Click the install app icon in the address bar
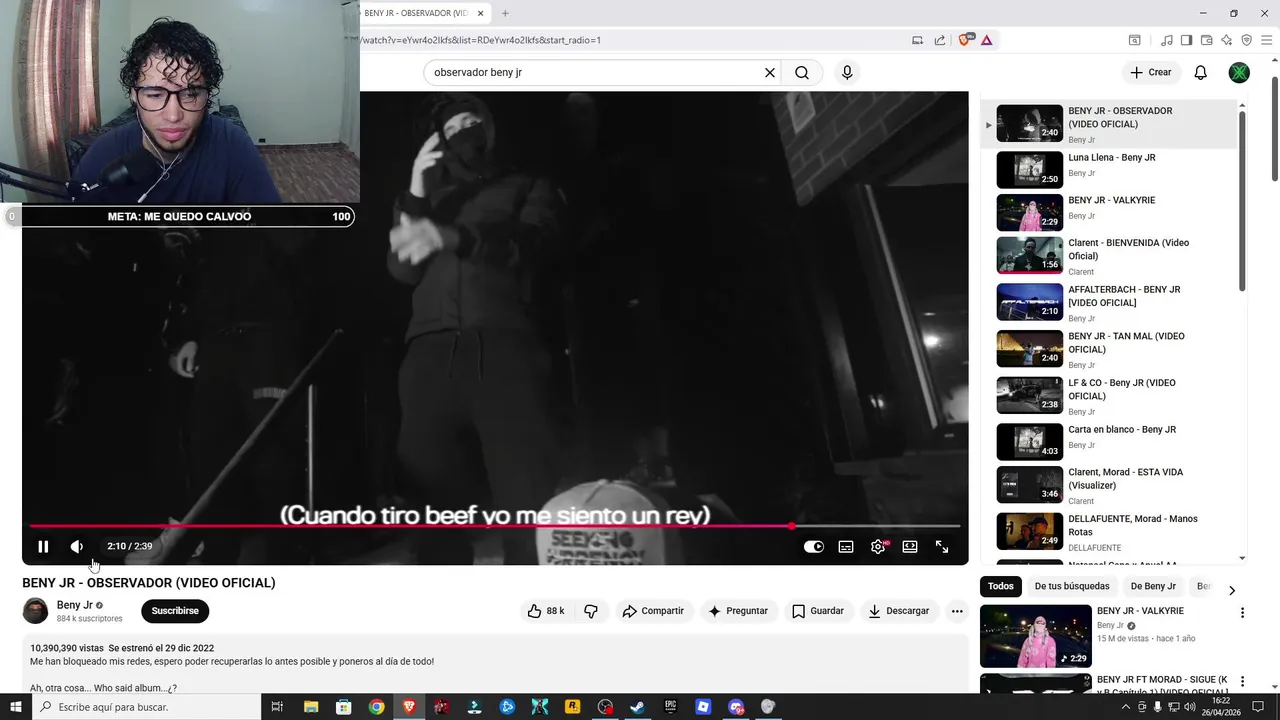The height and width of the screenshot is (720, 1280). pyautogui.click(x=917, y=40)
